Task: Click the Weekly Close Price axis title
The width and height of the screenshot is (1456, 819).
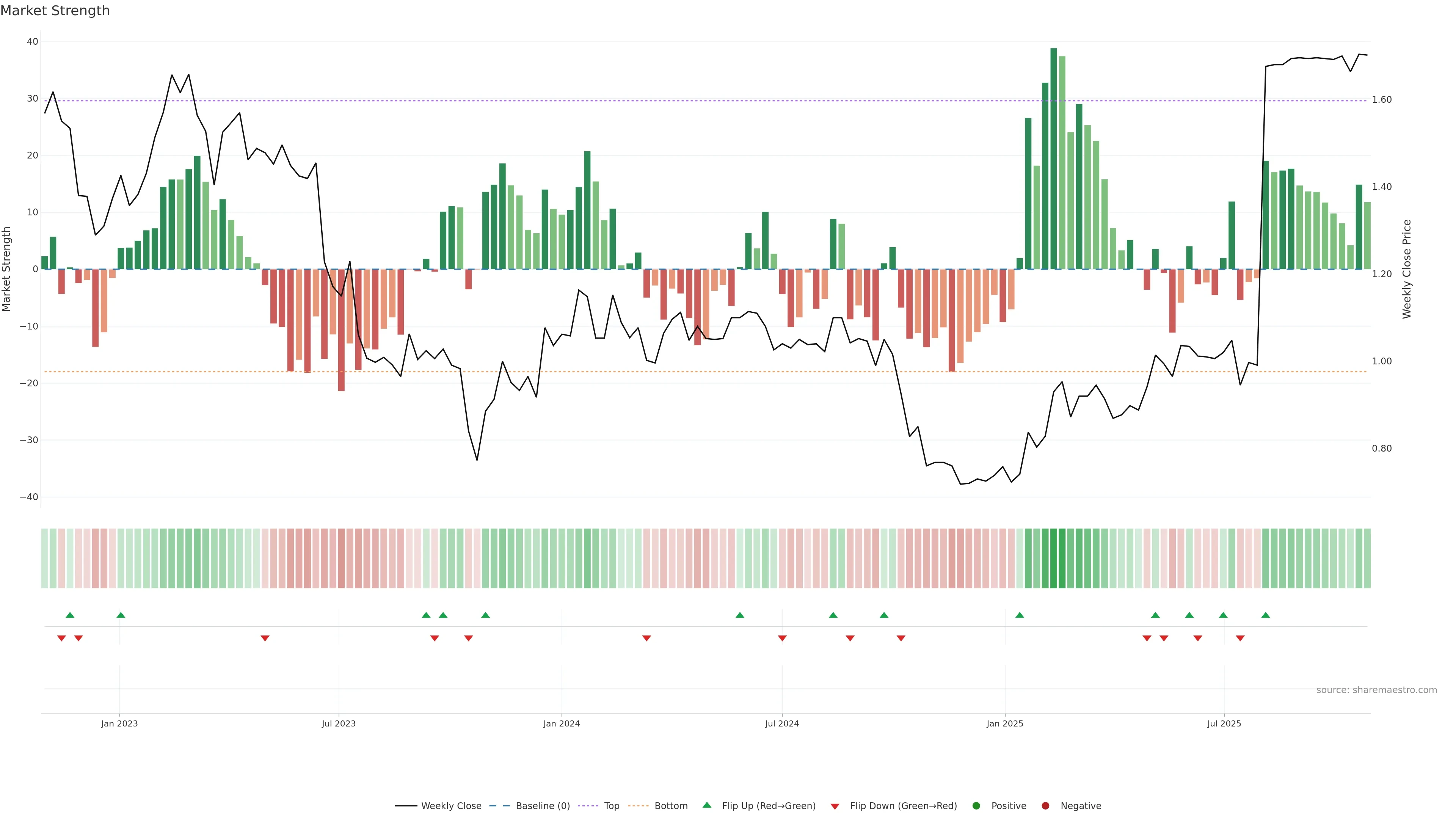Action: pos(1407,269)
